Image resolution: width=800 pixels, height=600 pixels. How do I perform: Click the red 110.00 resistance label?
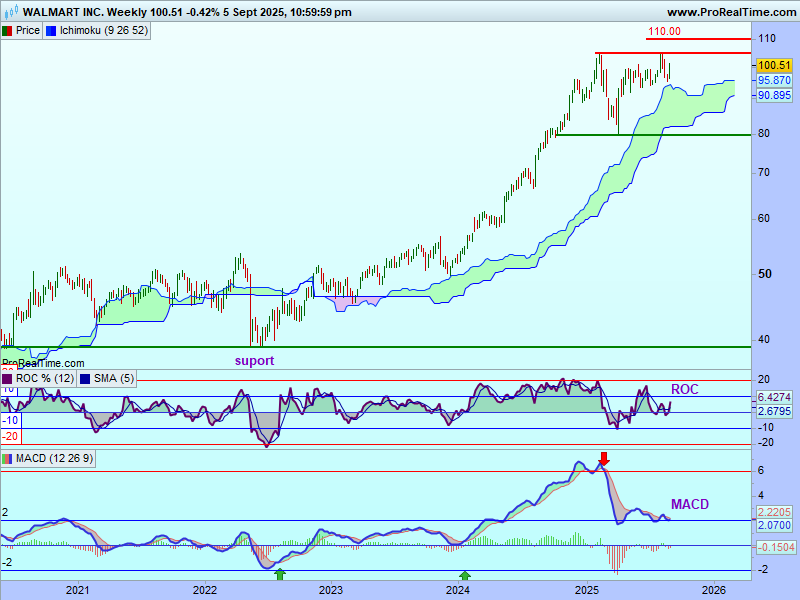coord(664,31)
